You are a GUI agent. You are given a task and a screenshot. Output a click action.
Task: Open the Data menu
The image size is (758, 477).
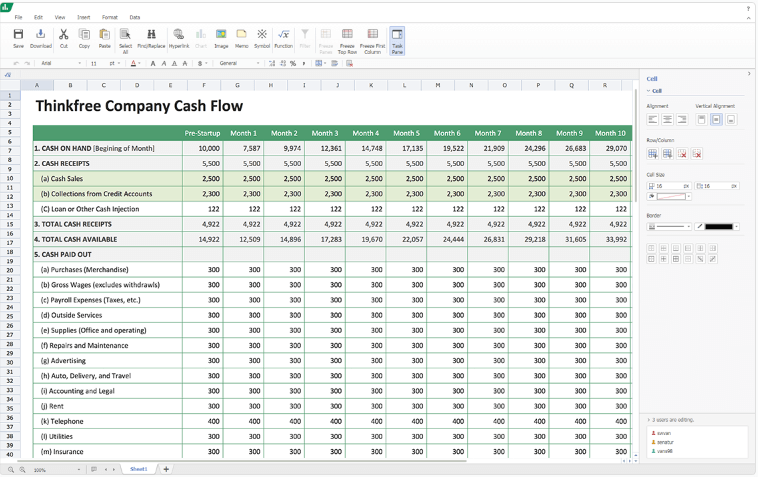click(135, 17)
